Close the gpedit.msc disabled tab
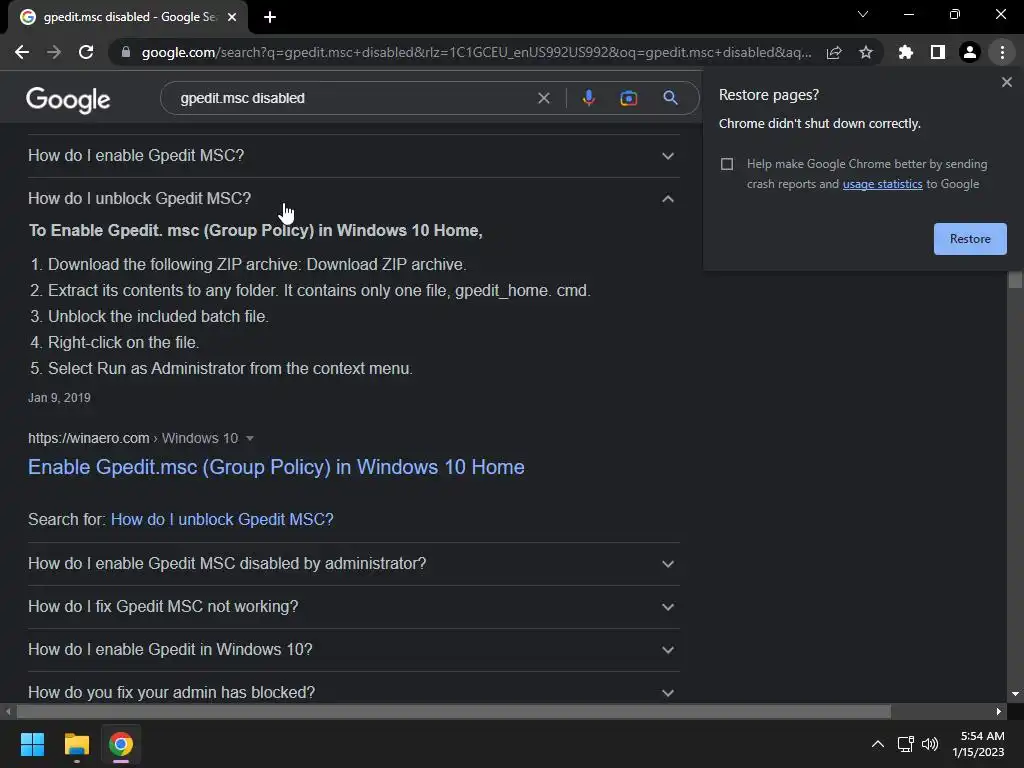The image size is (1024, 768). point(232,17)
